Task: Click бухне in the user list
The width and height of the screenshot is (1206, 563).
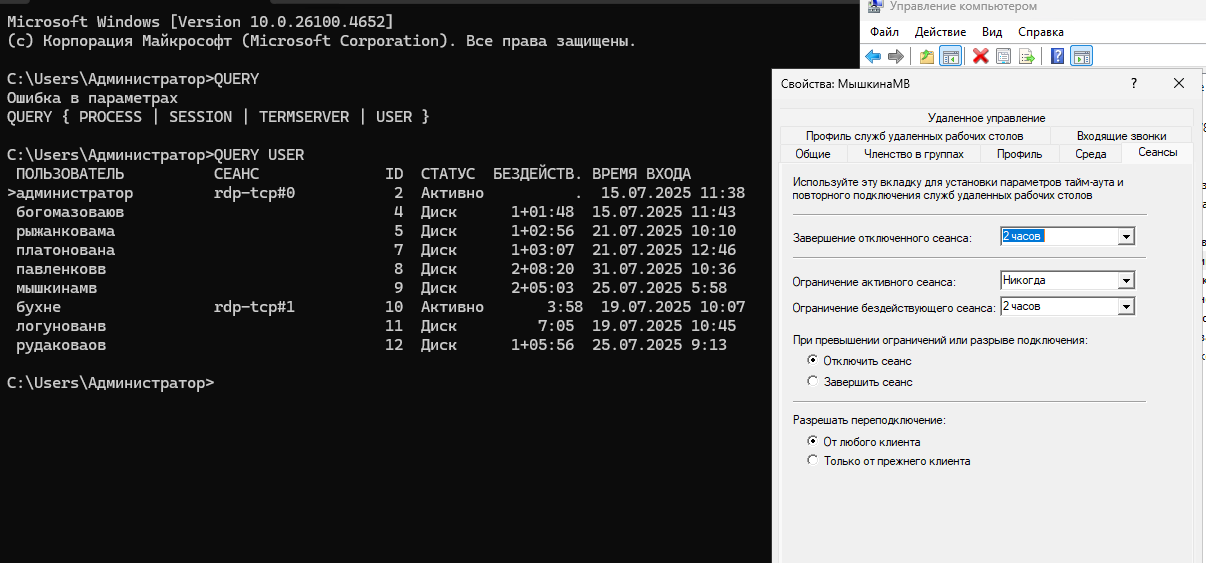Action: click(39, 307)
